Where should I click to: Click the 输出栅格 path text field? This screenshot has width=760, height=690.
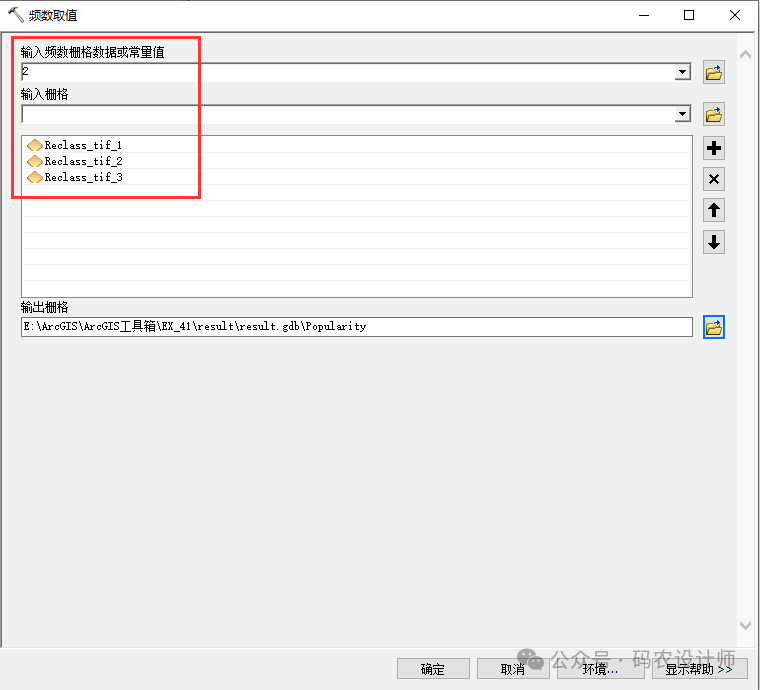click(x=355, y=327)
